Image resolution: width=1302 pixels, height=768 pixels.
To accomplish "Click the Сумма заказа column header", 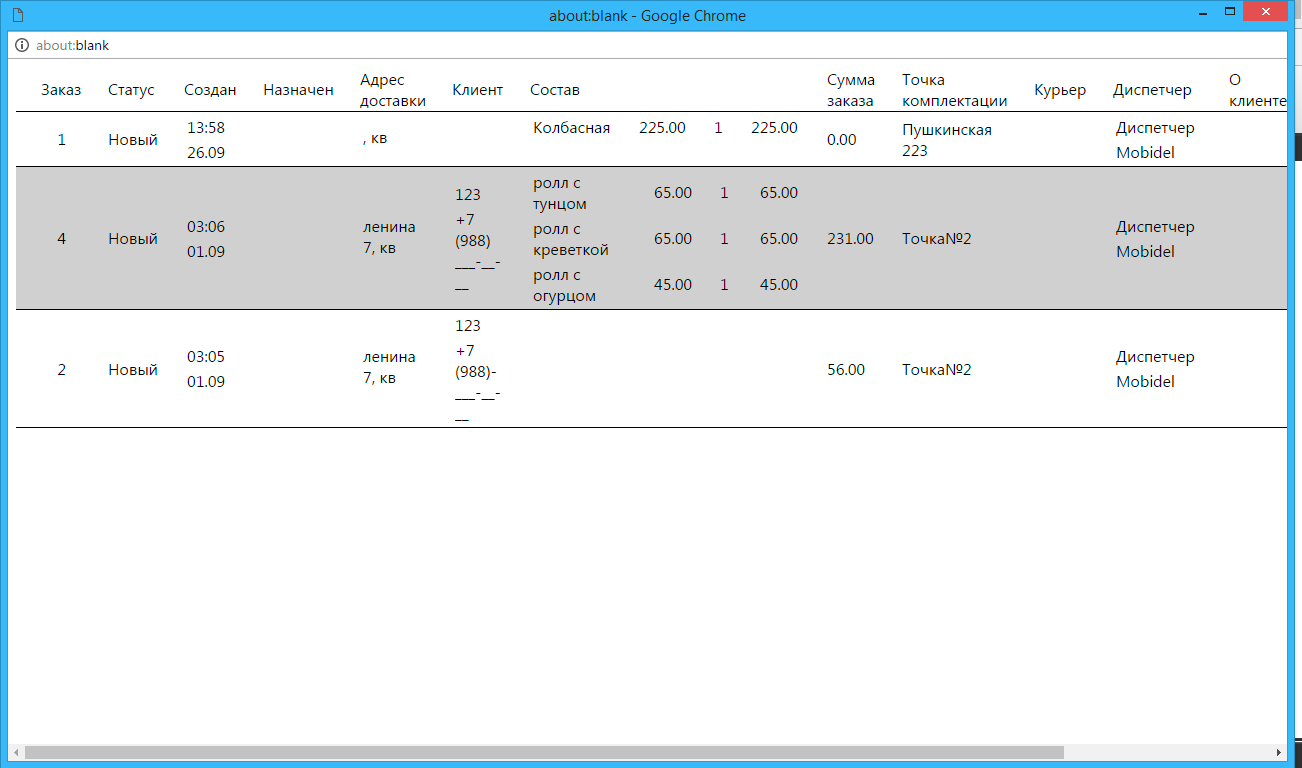I will click(x=851, y=90).
